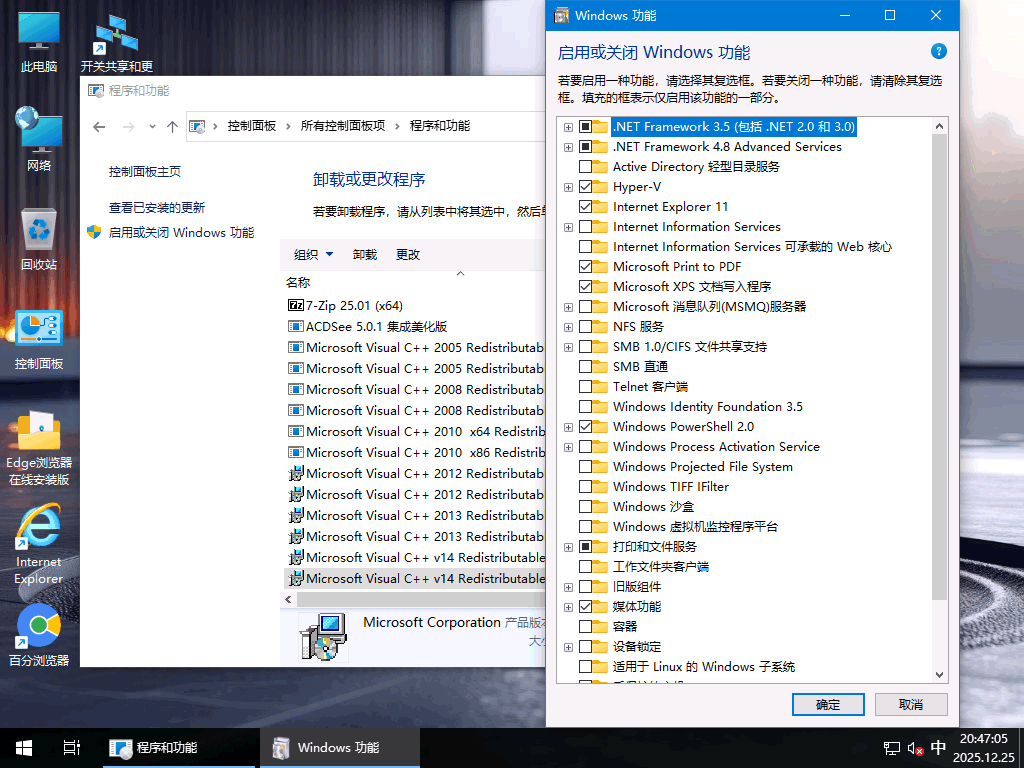This screenshot has height=768, width=1024.
Task: Expand 设备锁定 tree node
Action: [x=568, y=647]
